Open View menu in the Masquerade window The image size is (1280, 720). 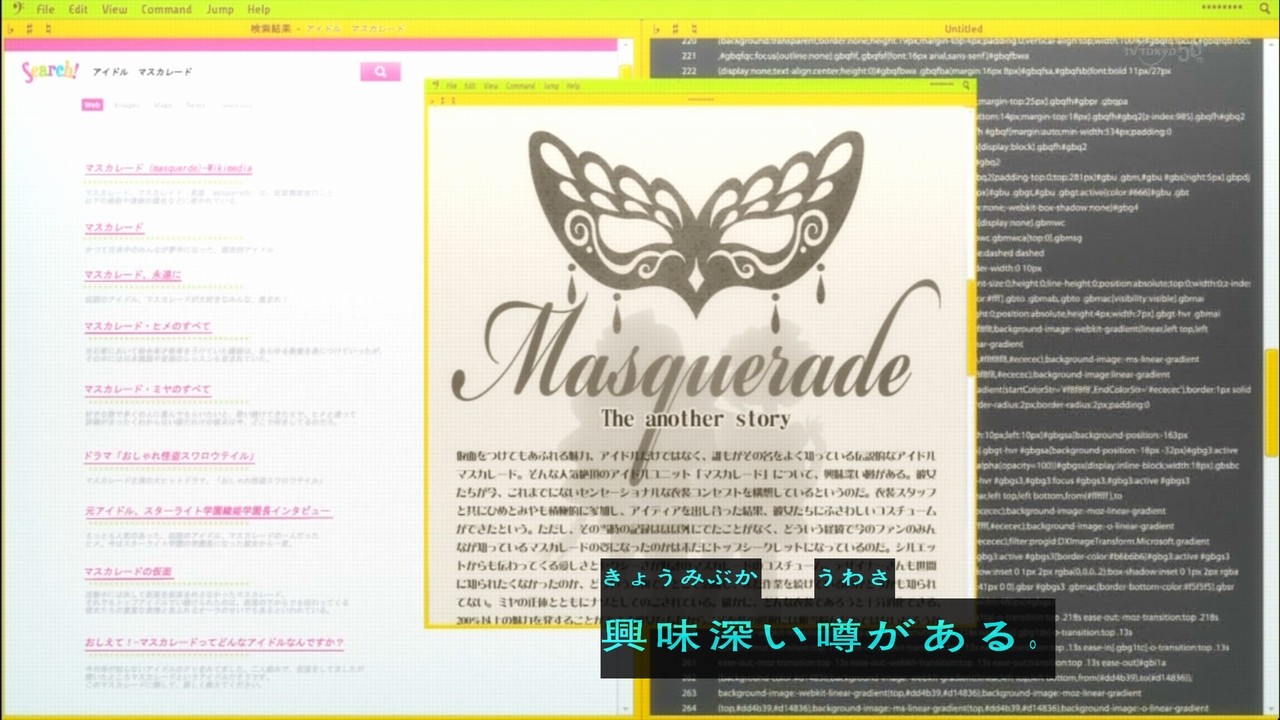[x=491, y=86]
